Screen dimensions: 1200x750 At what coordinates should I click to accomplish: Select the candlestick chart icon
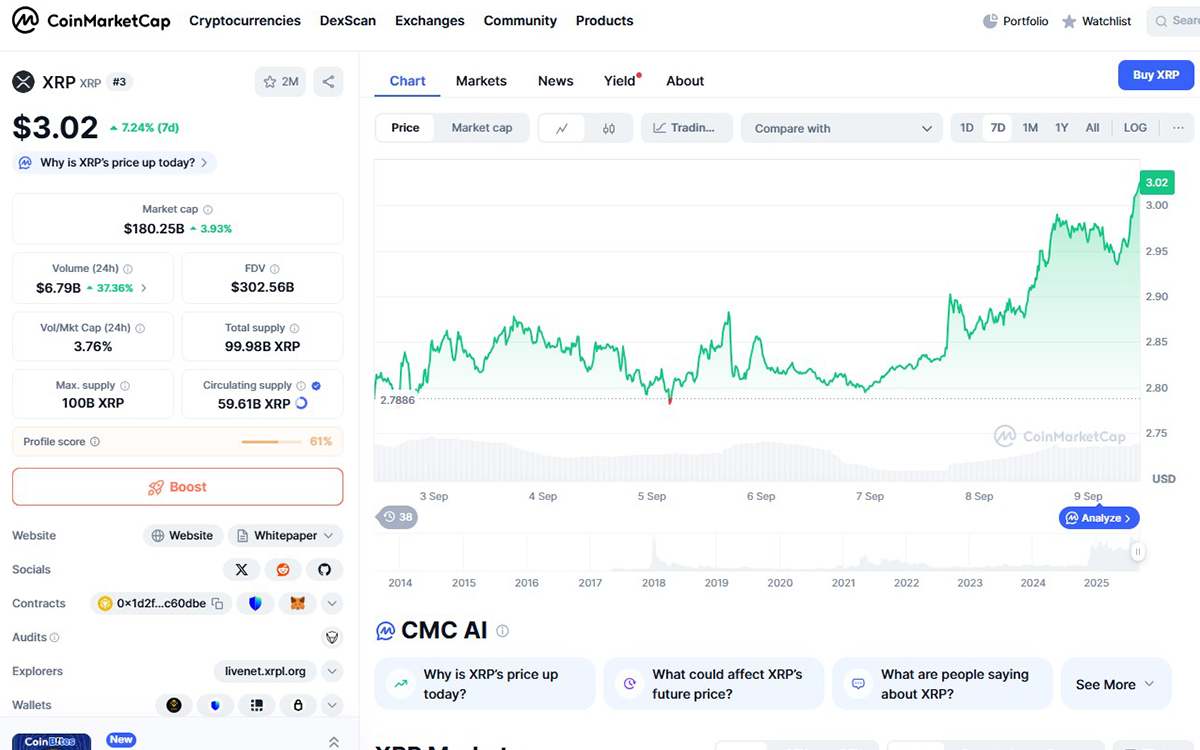click(x=611, y=128)
